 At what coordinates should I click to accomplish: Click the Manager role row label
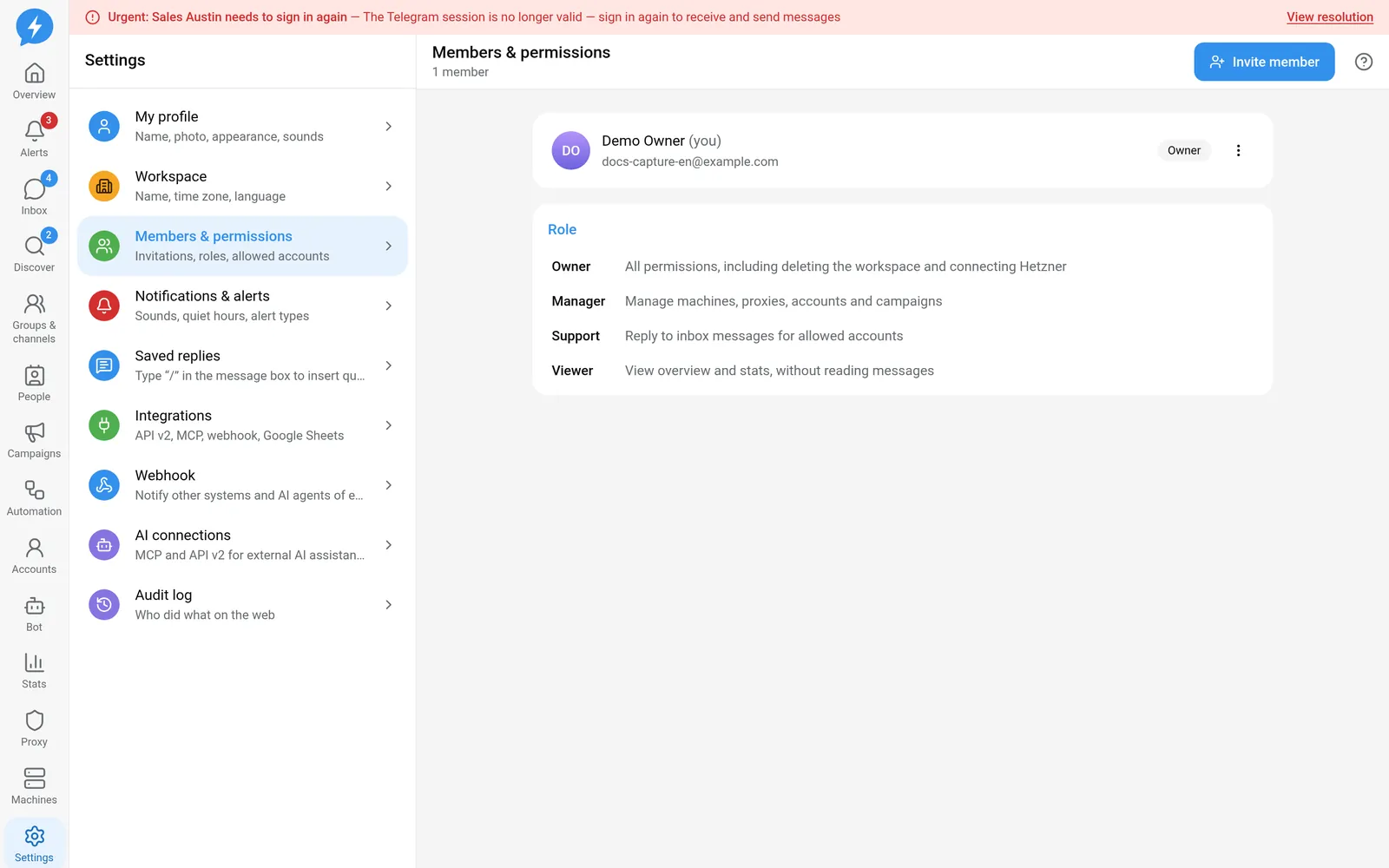578,301
